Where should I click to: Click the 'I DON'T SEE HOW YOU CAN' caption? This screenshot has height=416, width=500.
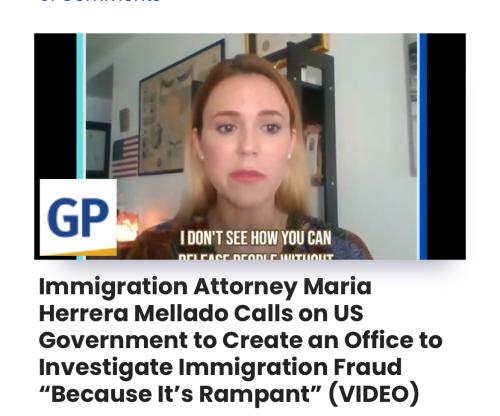tap(256, 238)
